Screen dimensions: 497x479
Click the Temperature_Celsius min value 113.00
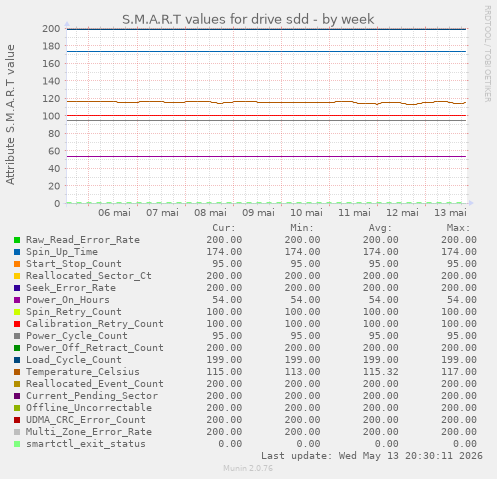[302, 372]
